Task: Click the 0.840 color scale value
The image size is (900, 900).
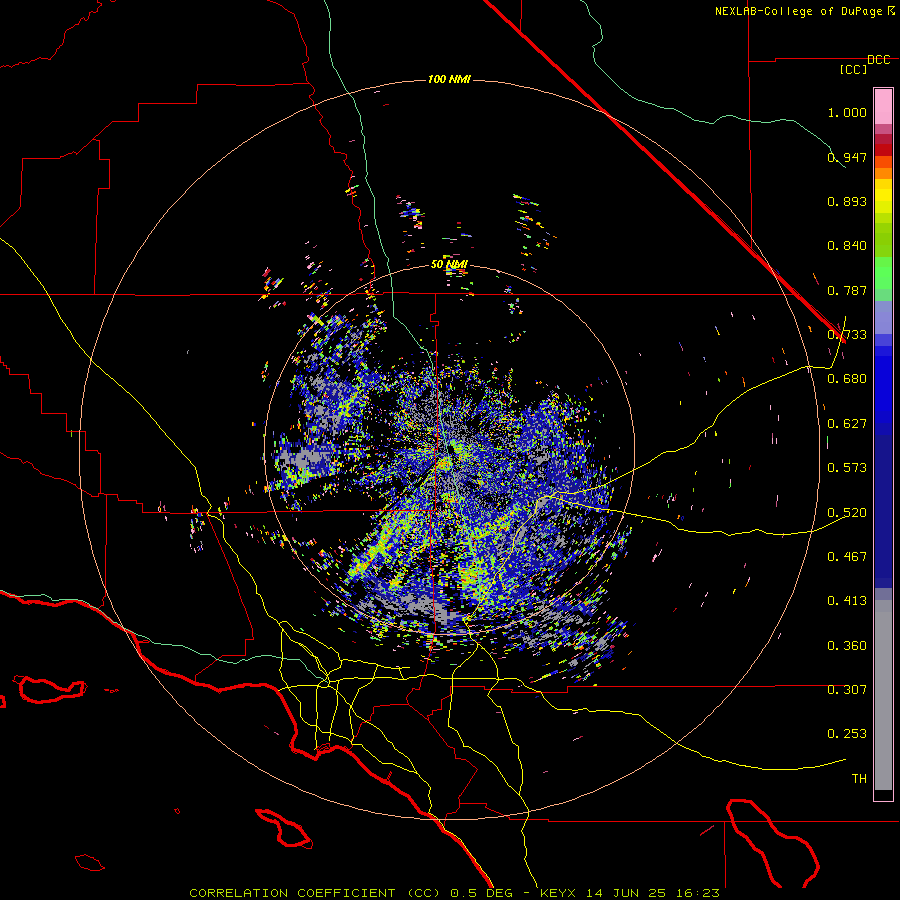Action: click(x=847, y=246)
